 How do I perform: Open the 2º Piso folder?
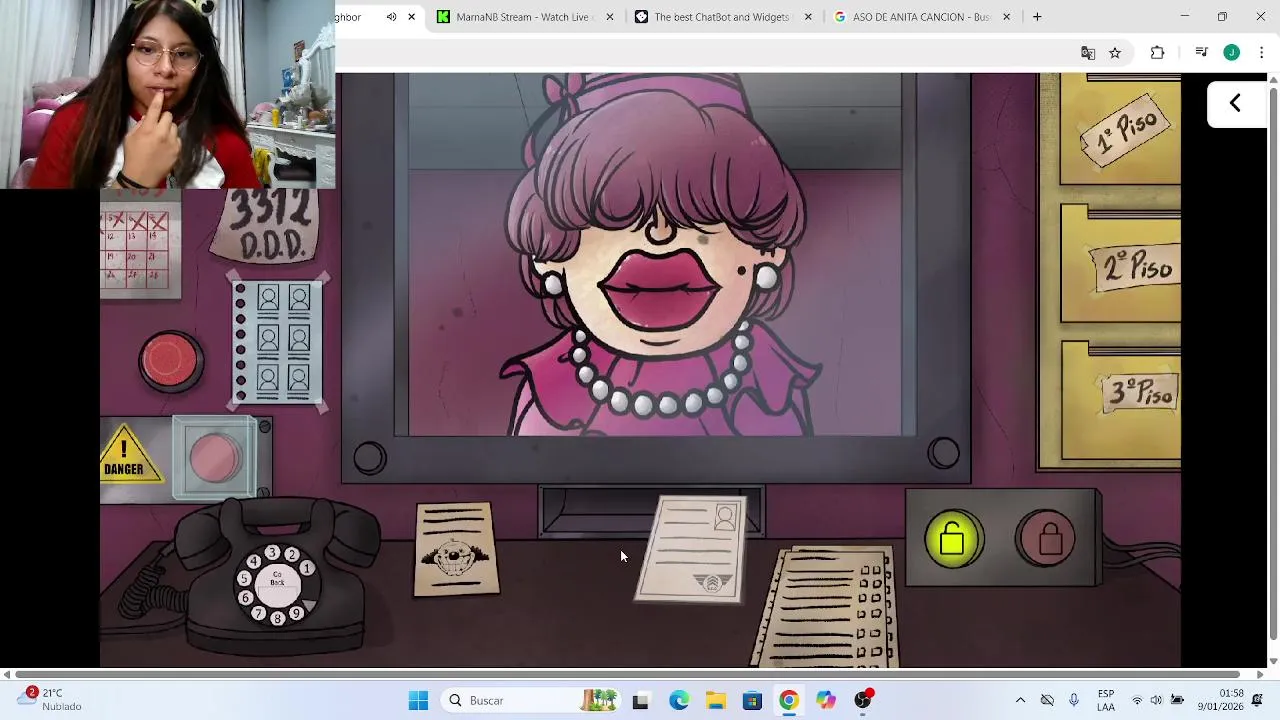(x=1120, y=265)
